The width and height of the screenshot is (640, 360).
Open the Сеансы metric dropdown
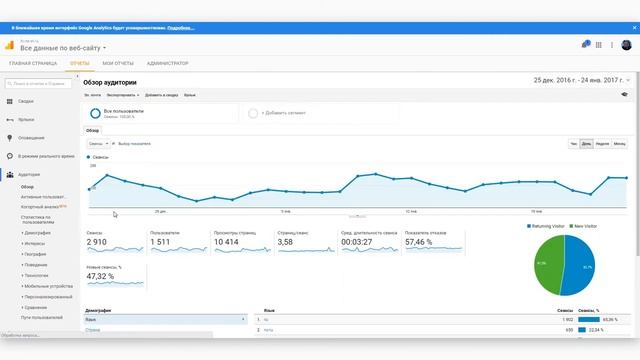(98, 144)
